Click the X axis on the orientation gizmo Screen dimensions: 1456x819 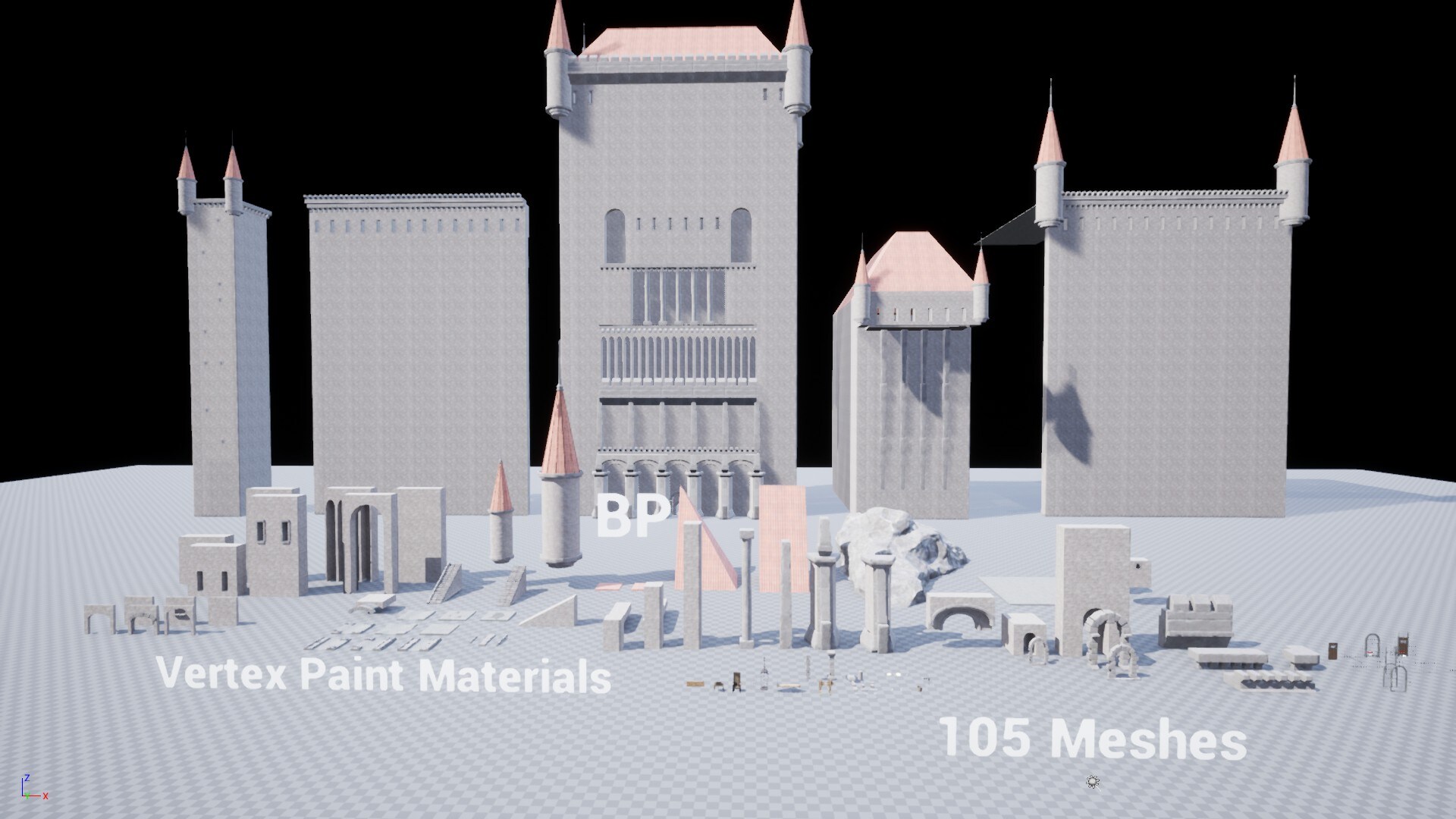[45, 796]
